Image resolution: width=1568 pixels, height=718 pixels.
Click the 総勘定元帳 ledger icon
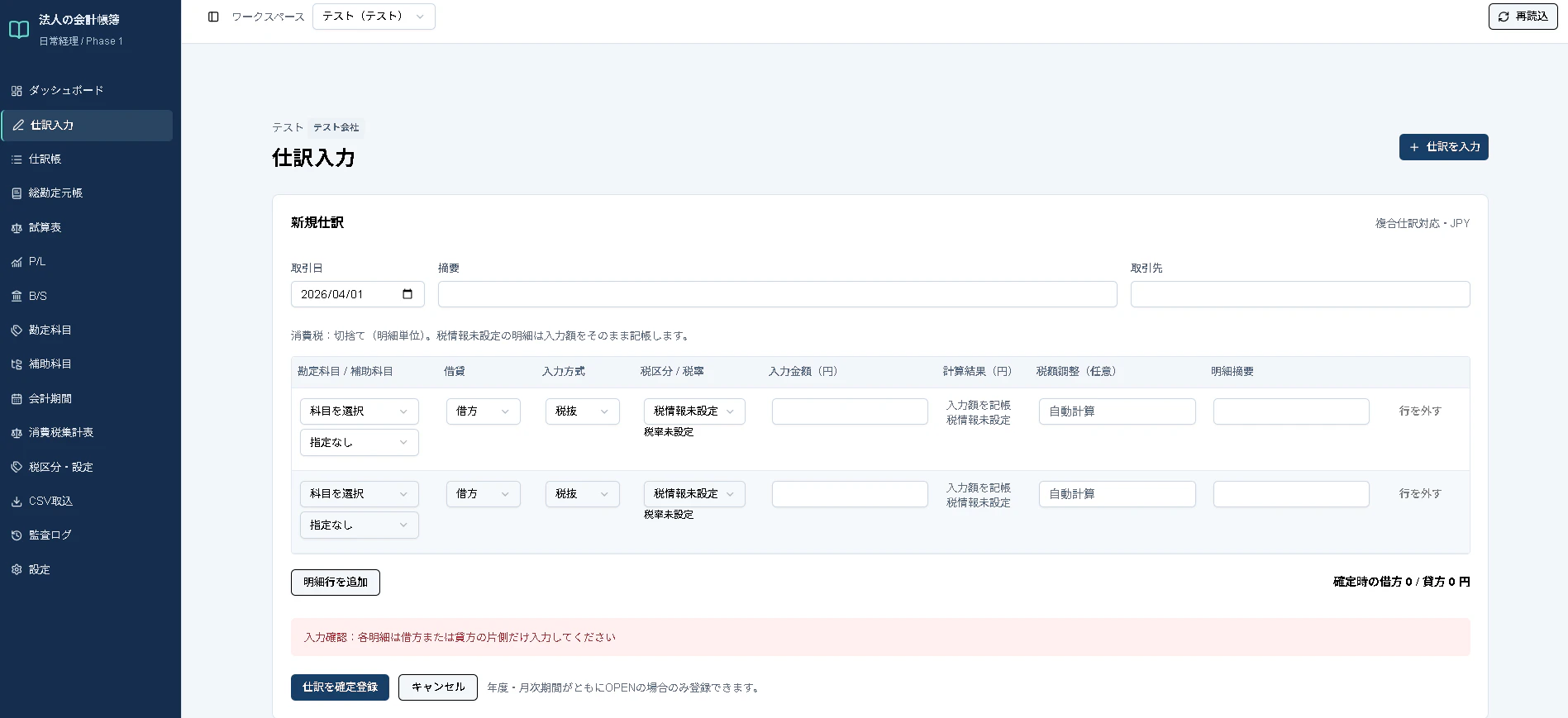point(17,193)
